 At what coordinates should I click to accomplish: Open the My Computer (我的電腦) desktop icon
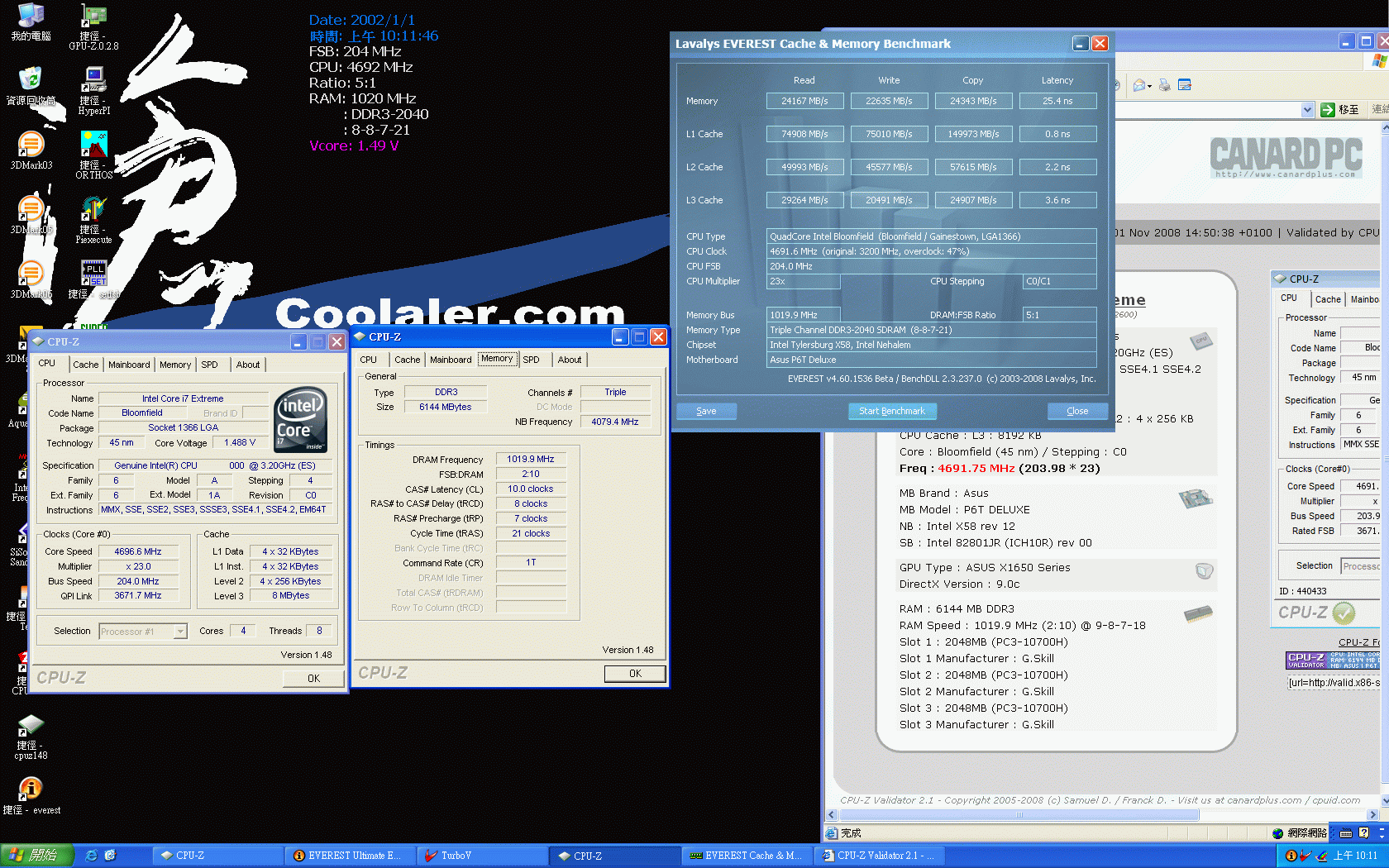pyautogui.click(x=31, y=21)
